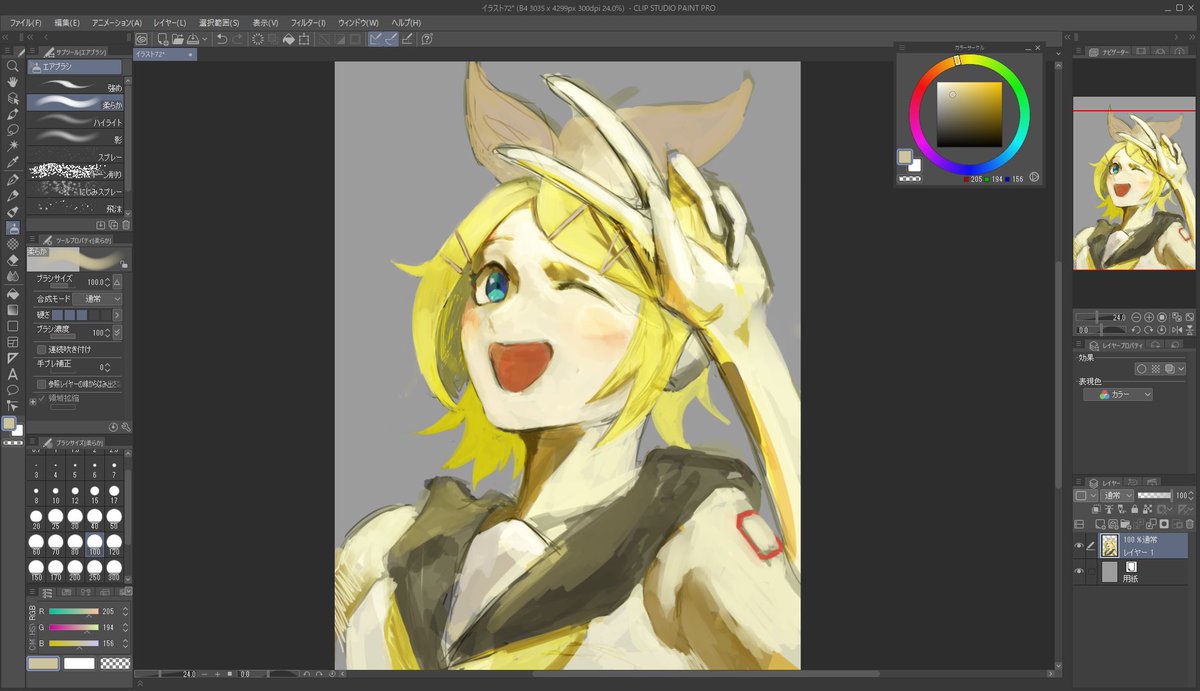Open the ウィンドウ(W) menu
The width and height of the screenshot is (1200, 691).
coord(358,22)
